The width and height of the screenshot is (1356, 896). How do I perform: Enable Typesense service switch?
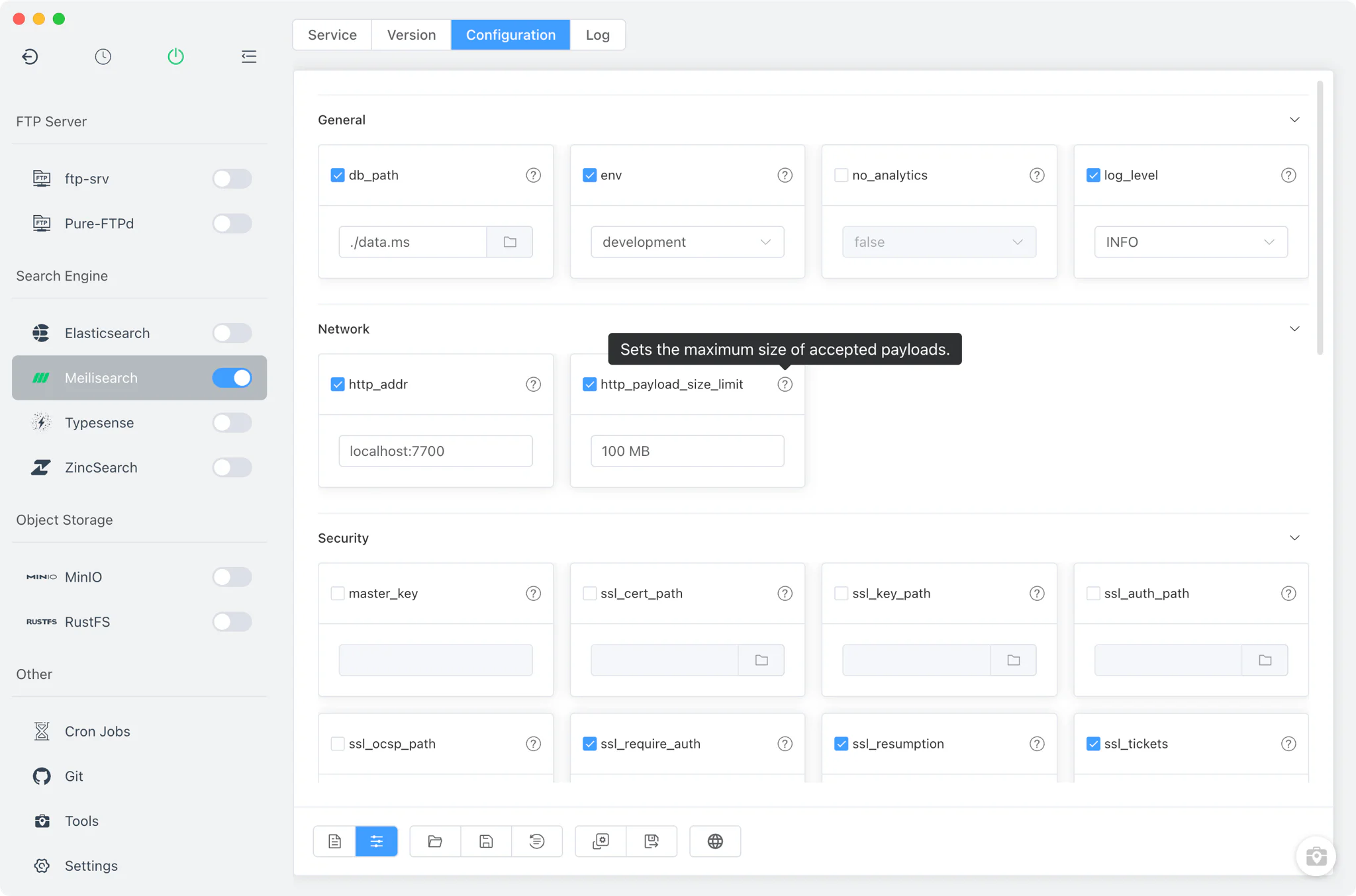pos(232,423)
